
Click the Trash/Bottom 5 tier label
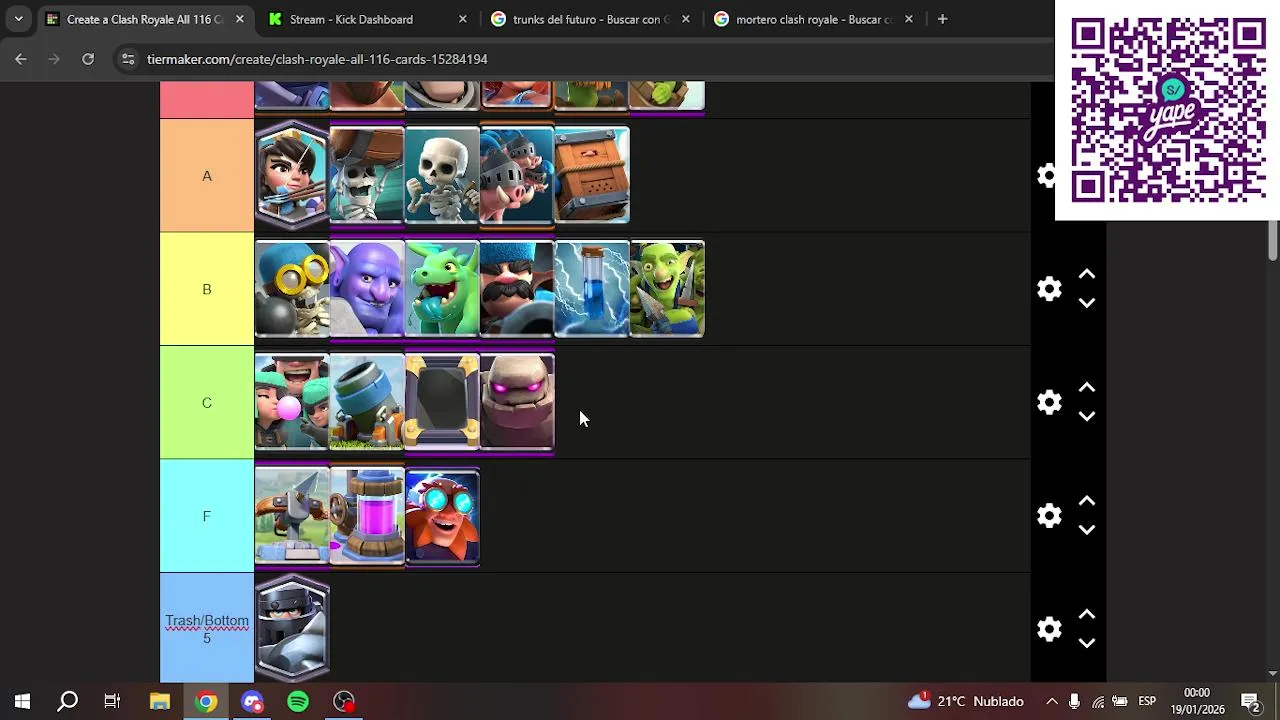coord(207,628)
